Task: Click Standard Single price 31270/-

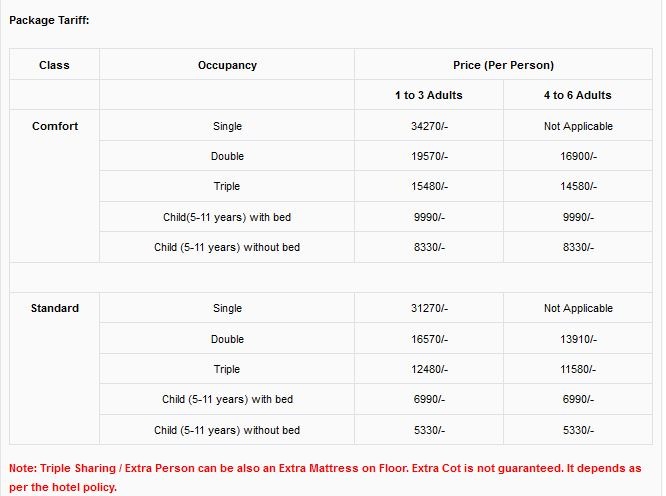Action: point(429,308)
